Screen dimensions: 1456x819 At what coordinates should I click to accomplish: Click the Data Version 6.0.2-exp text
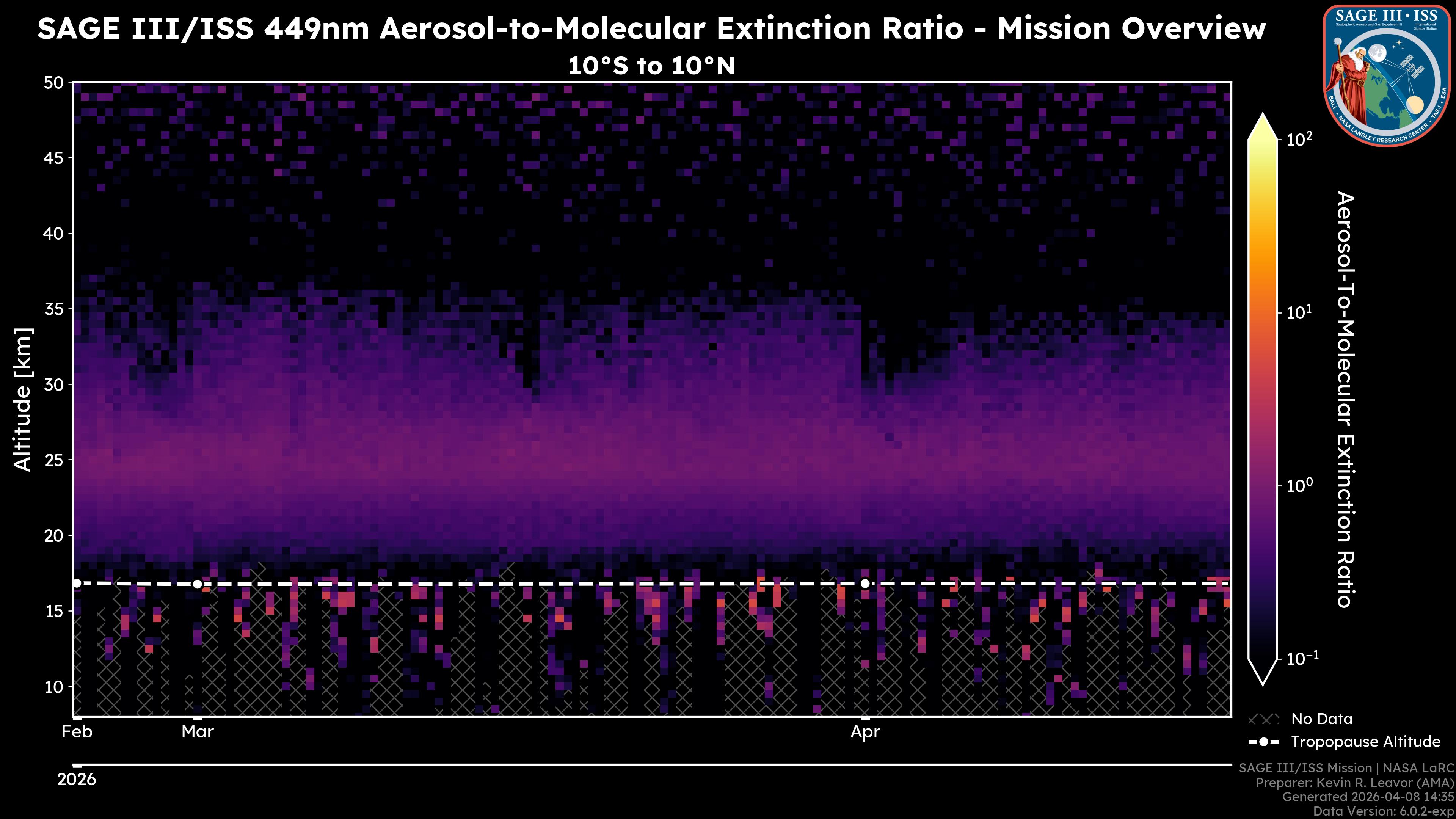(x=1384, y=812)
